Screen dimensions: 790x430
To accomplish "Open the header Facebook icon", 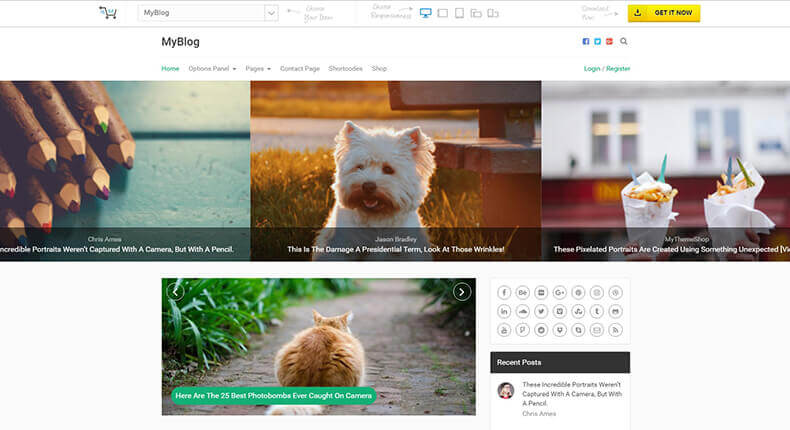I will click(x=585, y=41).
